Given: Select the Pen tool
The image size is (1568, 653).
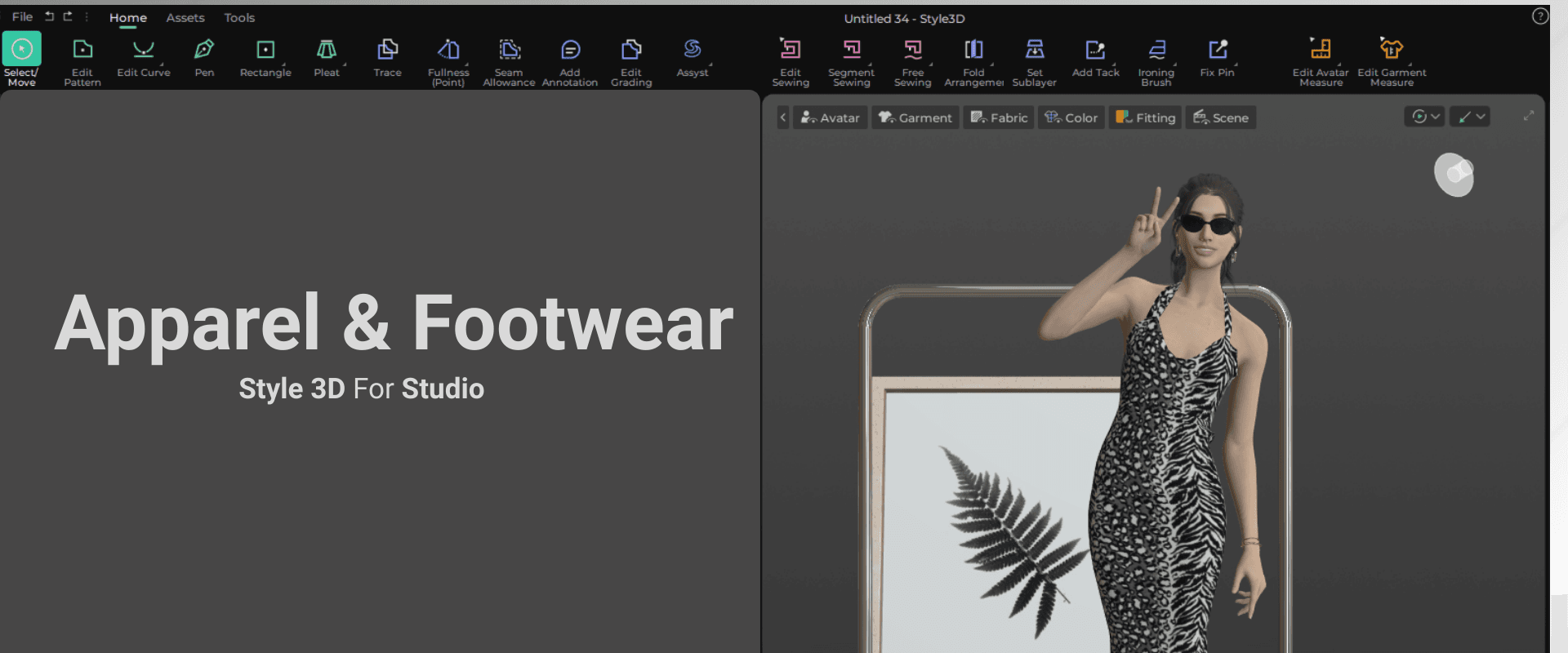Looking at the screenshot, I should [x=204, y=51].
